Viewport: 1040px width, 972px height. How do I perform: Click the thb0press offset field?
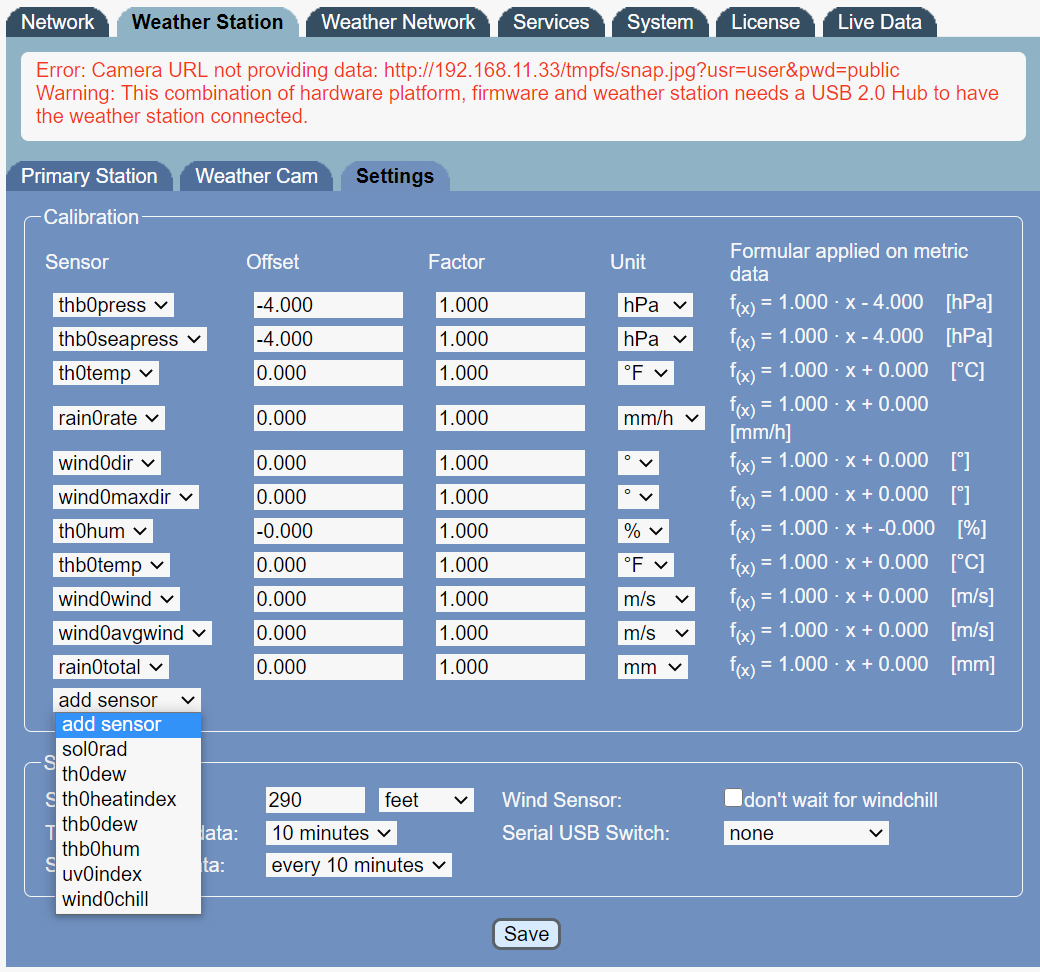click(328, 305)
